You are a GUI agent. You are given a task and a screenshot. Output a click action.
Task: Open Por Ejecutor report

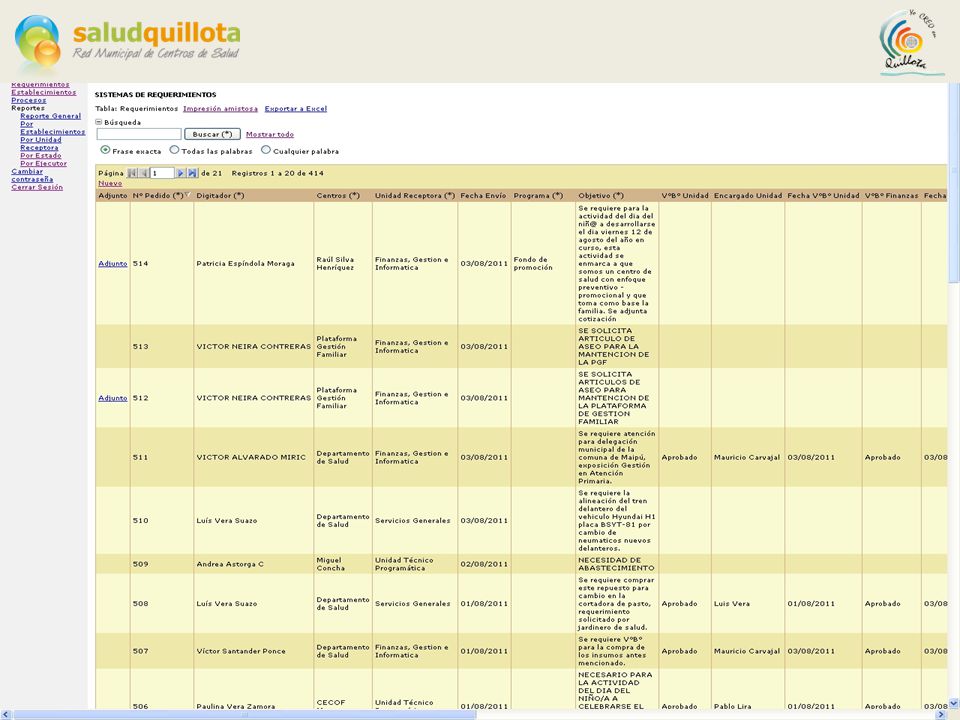pos(43,164)
